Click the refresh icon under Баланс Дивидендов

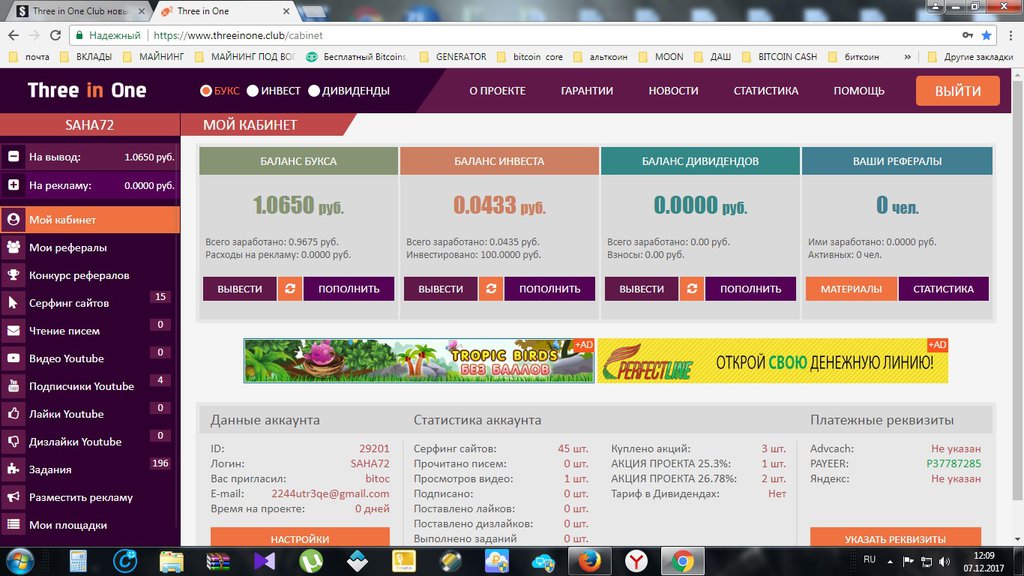point(691,289)
